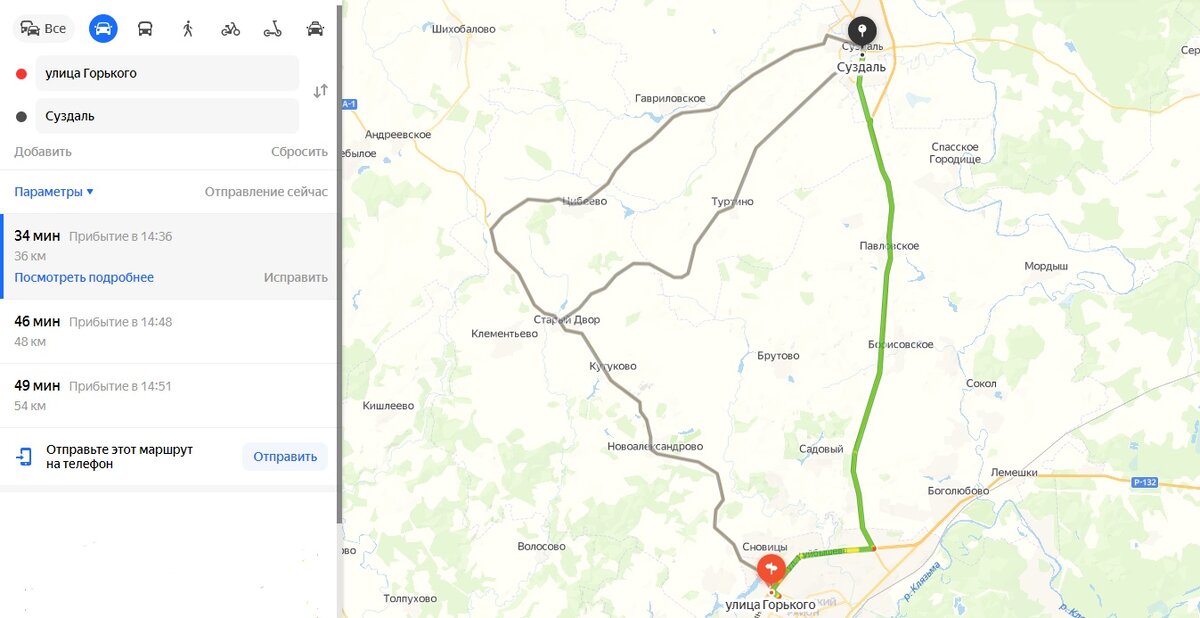This screenshot has width=1200, height=618.
Task: Show all transport modes with Все
Action: click(x=43, y=28)
